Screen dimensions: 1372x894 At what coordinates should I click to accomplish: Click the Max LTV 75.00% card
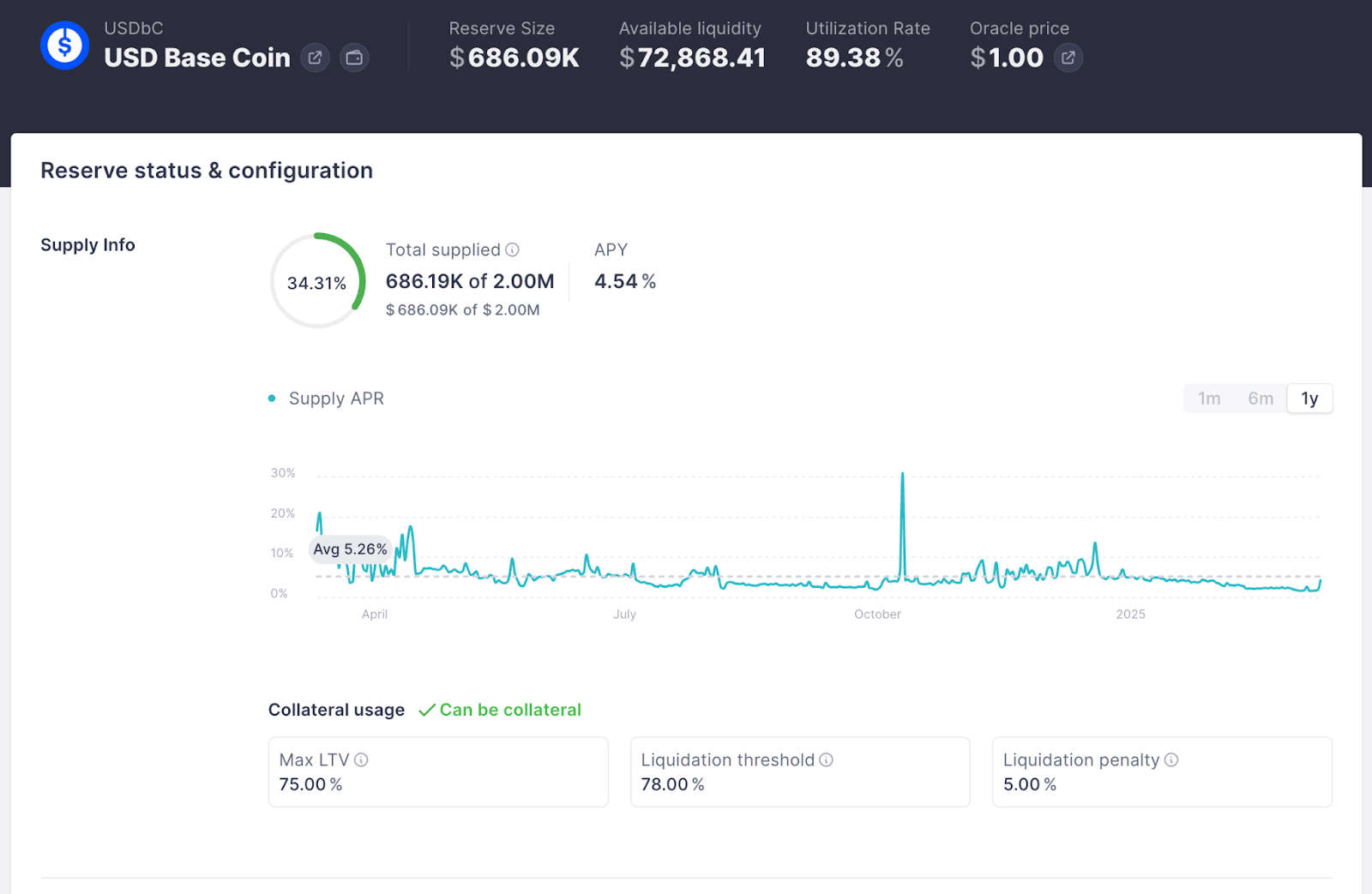438,771
